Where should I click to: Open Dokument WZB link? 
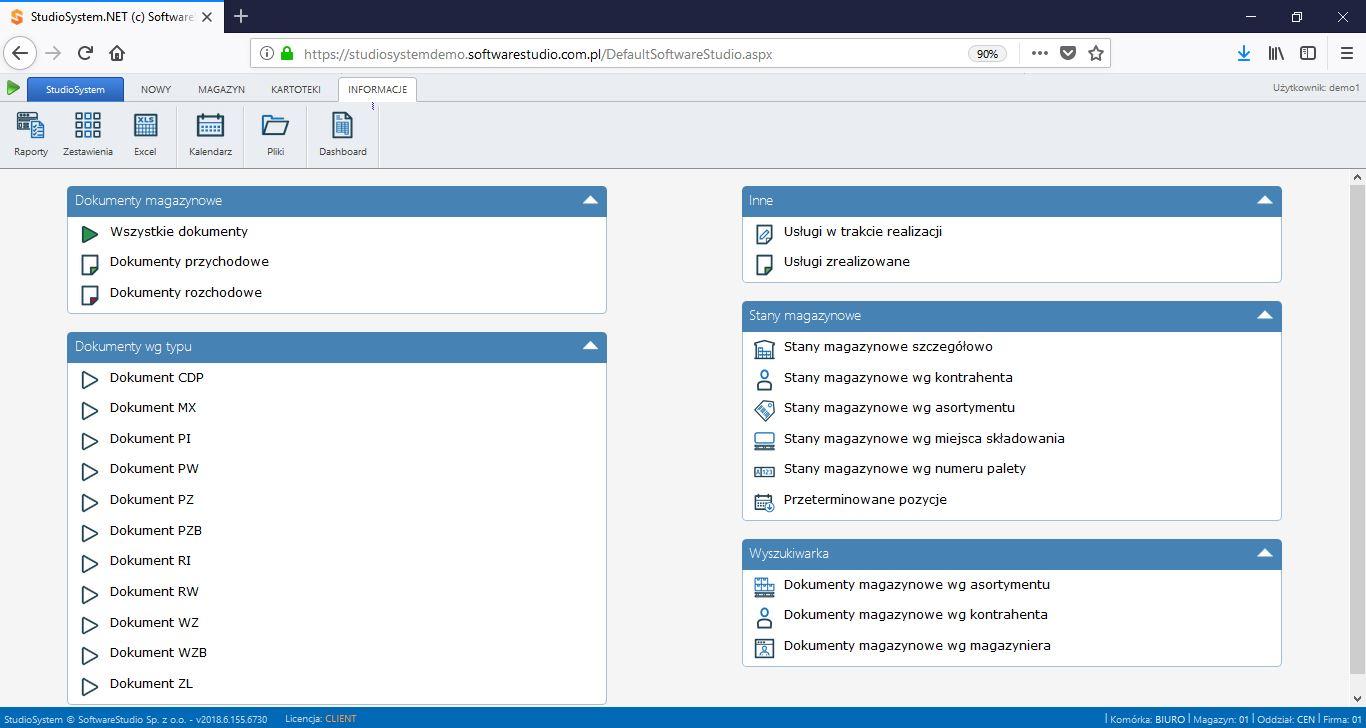(158, 653)
